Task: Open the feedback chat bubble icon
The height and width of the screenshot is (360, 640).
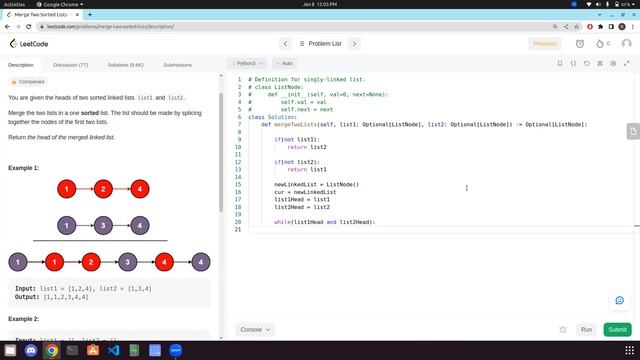Action: pos(619,300)
